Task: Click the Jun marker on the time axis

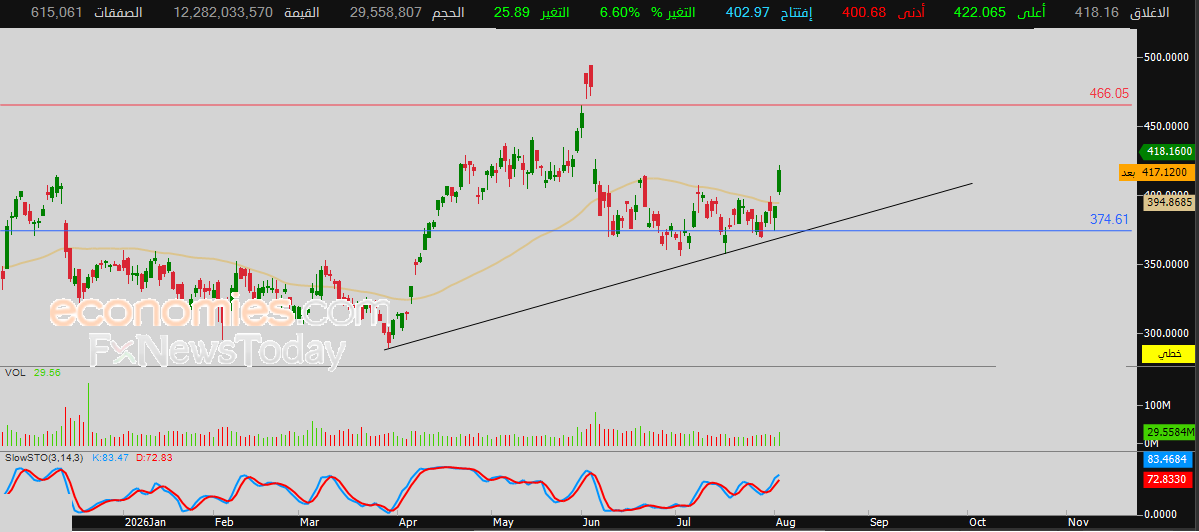Action: point(591,523)
